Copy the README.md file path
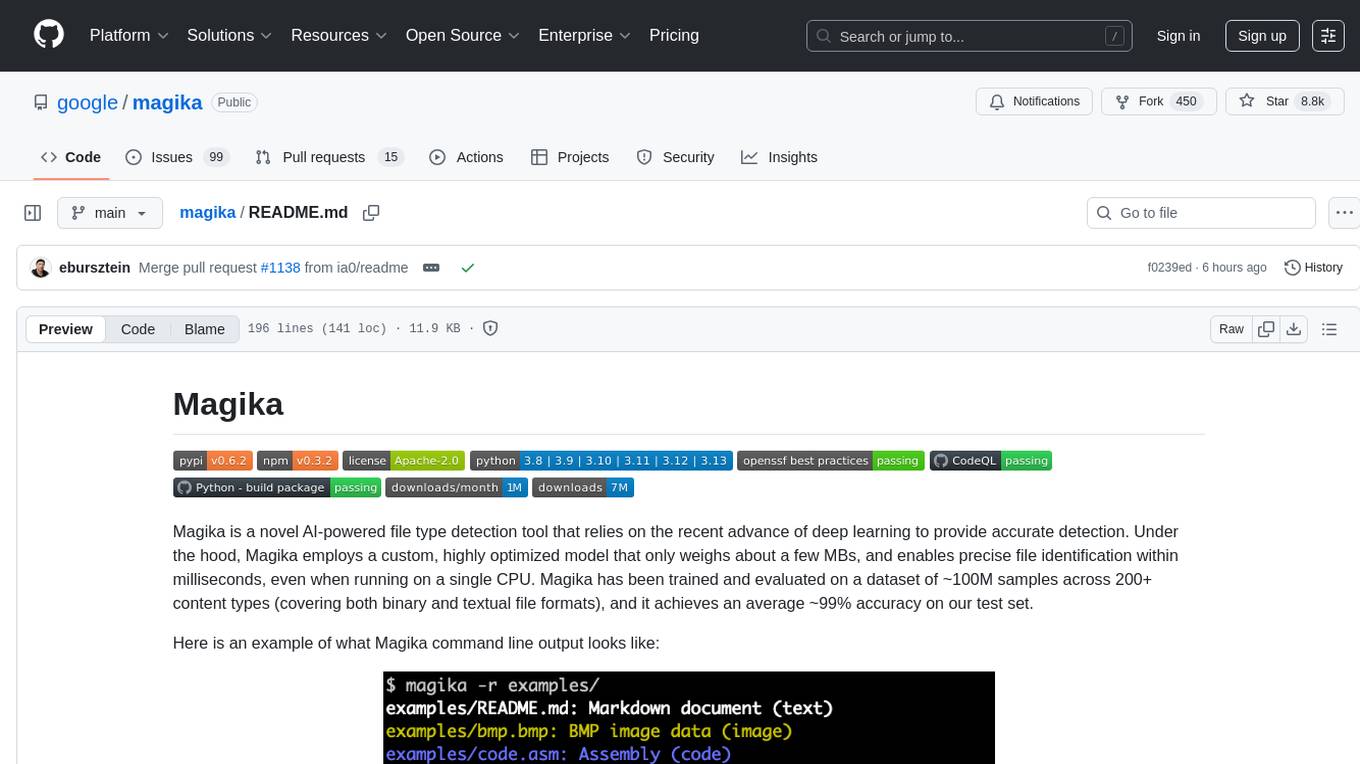This screenshot has width=1360, height=764. 371,213
